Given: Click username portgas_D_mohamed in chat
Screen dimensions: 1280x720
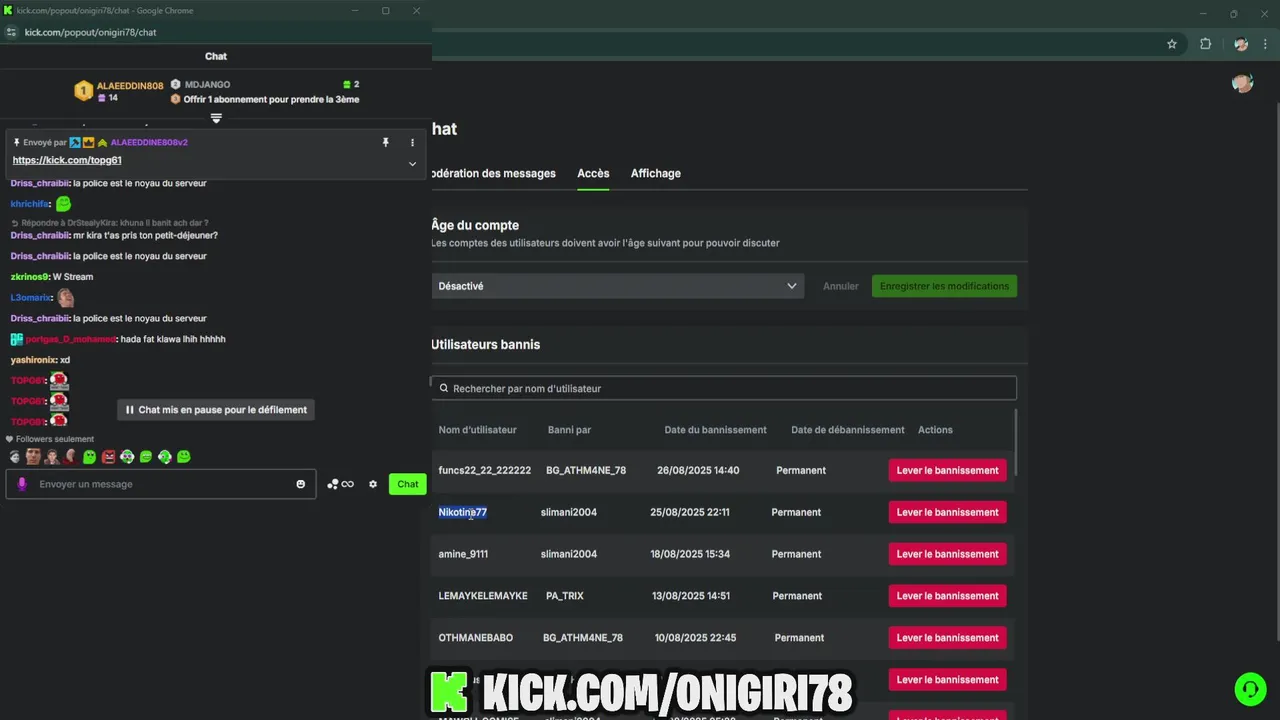Looking at the screenshot, I should (70, 339).
